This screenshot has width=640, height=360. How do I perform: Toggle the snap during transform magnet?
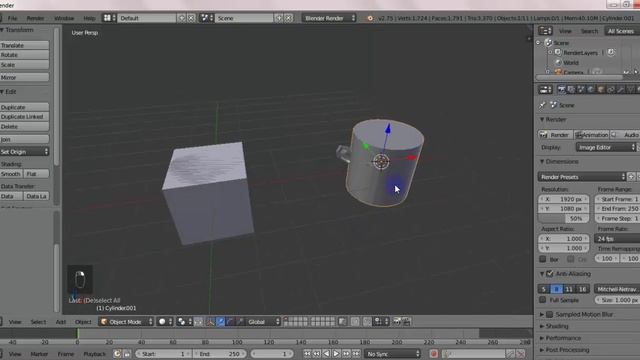368,322
